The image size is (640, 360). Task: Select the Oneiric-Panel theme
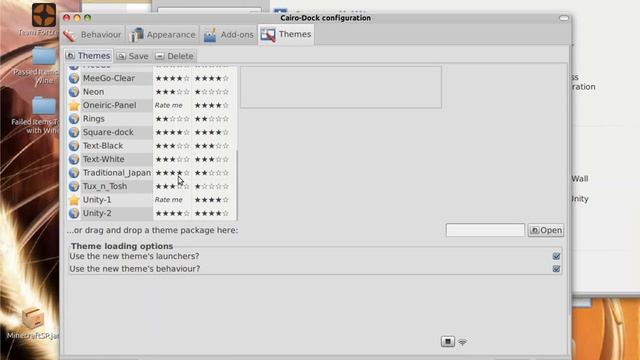click(109, 105)
